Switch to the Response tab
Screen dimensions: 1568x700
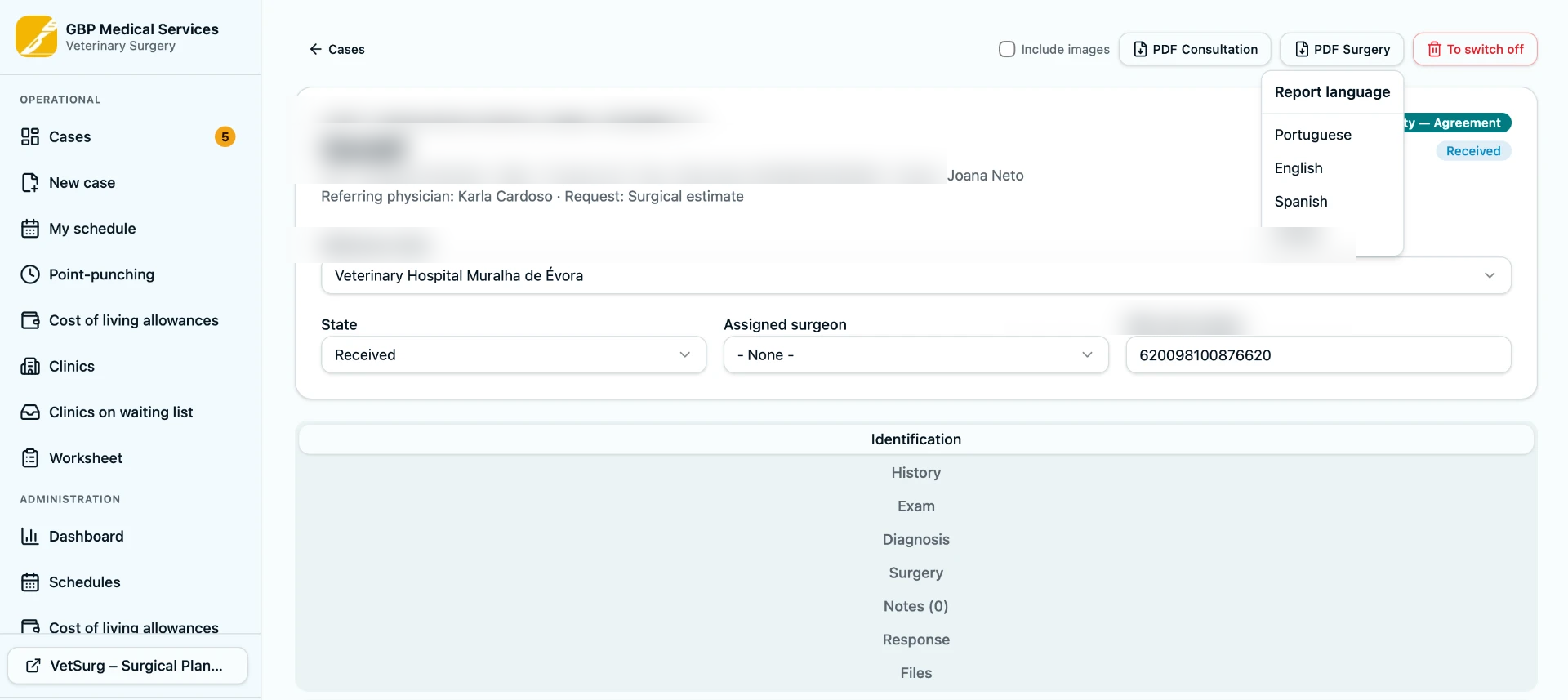pos(915,640)
